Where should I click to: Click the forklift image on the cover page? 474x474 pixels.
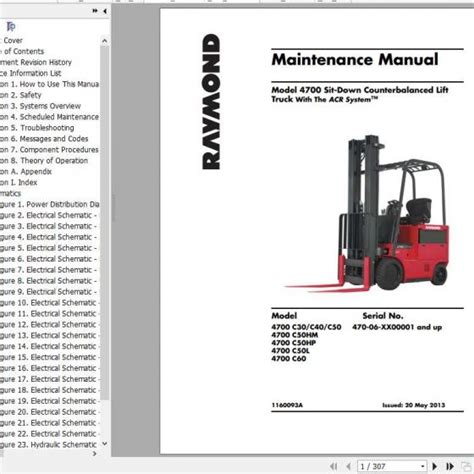pos(366,213)
